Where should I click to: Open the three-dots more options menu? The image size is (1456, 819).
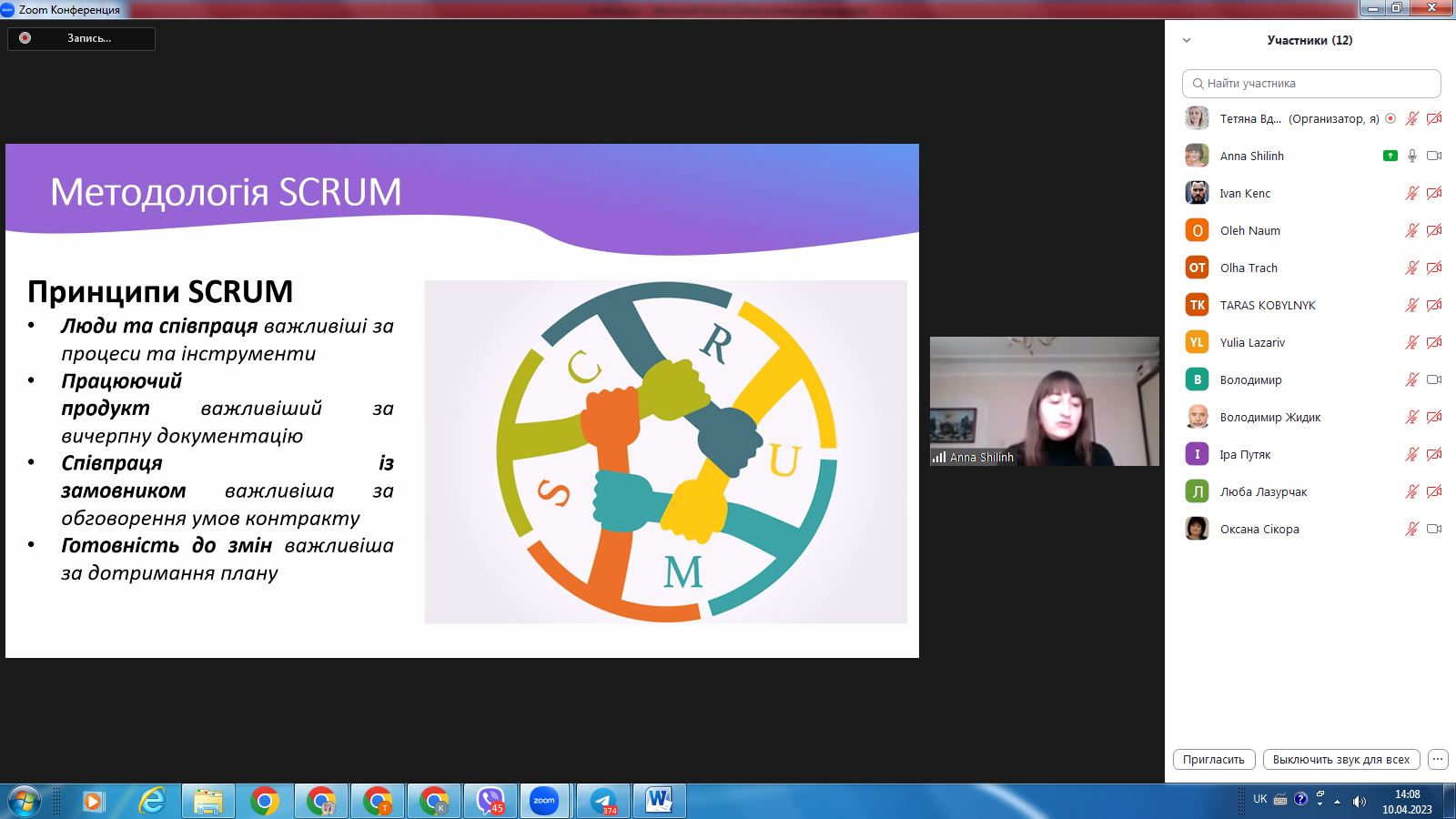click(x=1438, y=759)
